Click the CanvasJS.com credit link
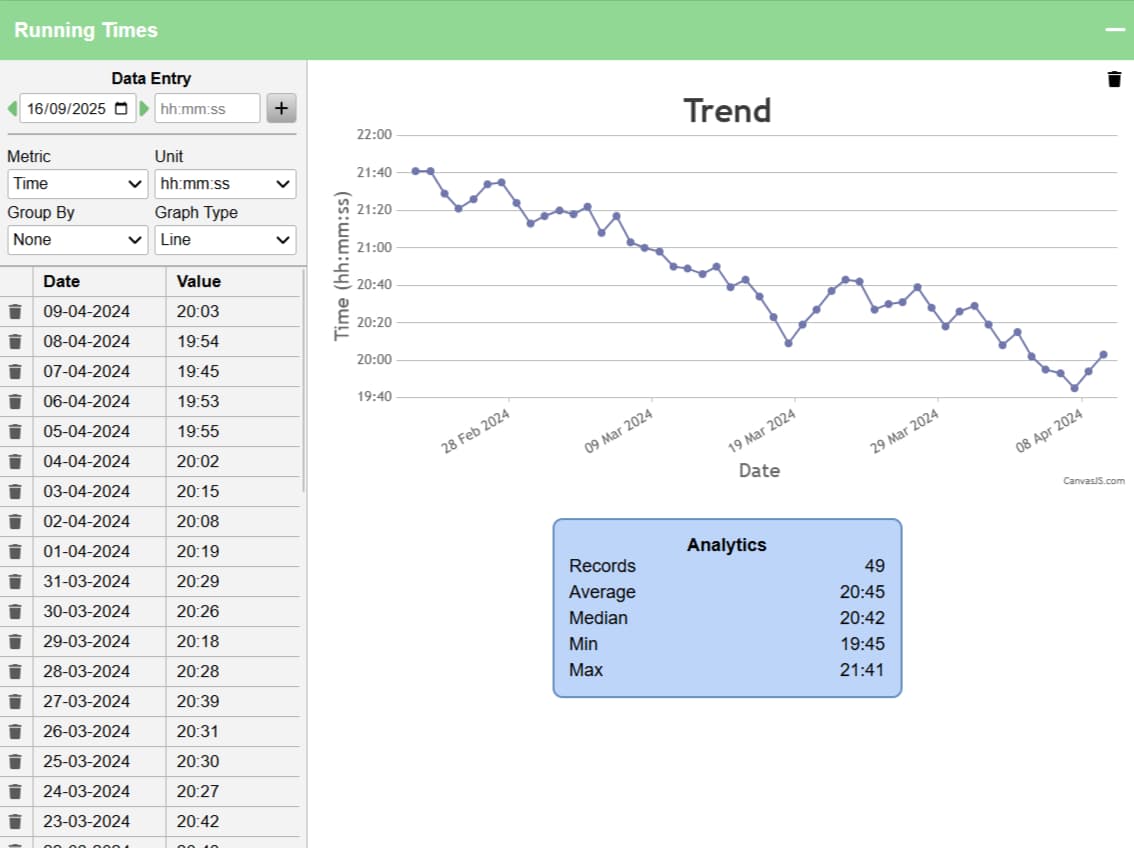Image resolution: width=1134 pixels, height=848 pixels. [1094, 481]
